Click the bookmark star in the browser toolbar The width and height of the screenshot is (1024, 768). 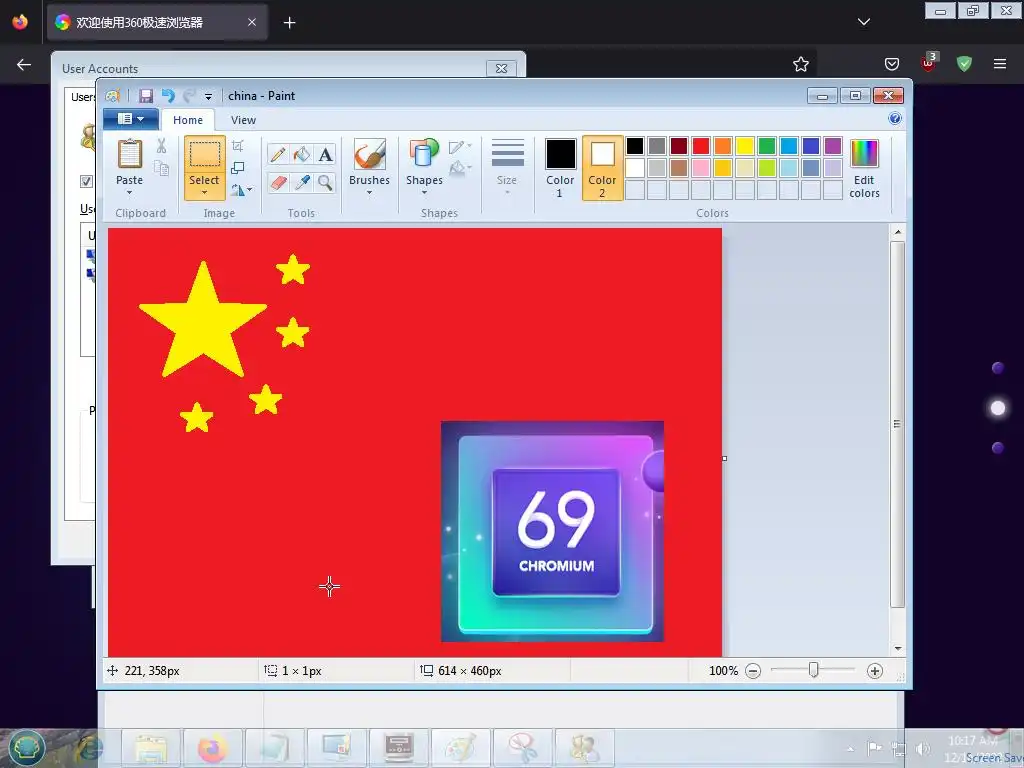point(801,64)
